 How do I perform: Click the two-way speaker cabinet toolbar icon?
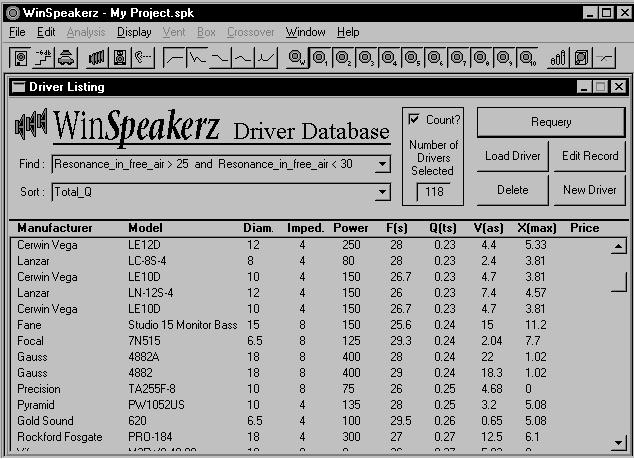[120, 58]
